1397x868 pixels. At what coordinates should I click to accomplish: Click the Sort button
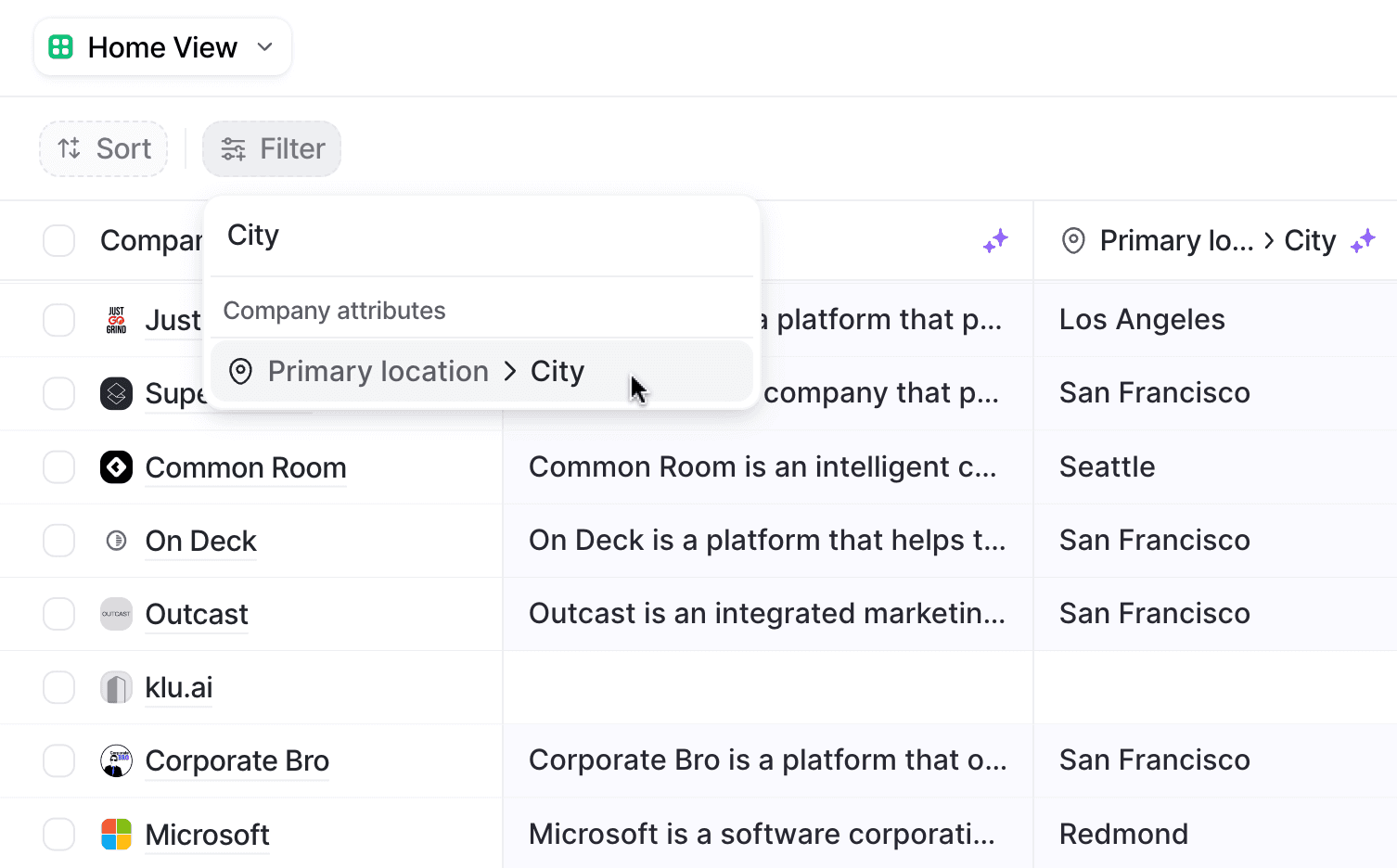tap(104, 148)
